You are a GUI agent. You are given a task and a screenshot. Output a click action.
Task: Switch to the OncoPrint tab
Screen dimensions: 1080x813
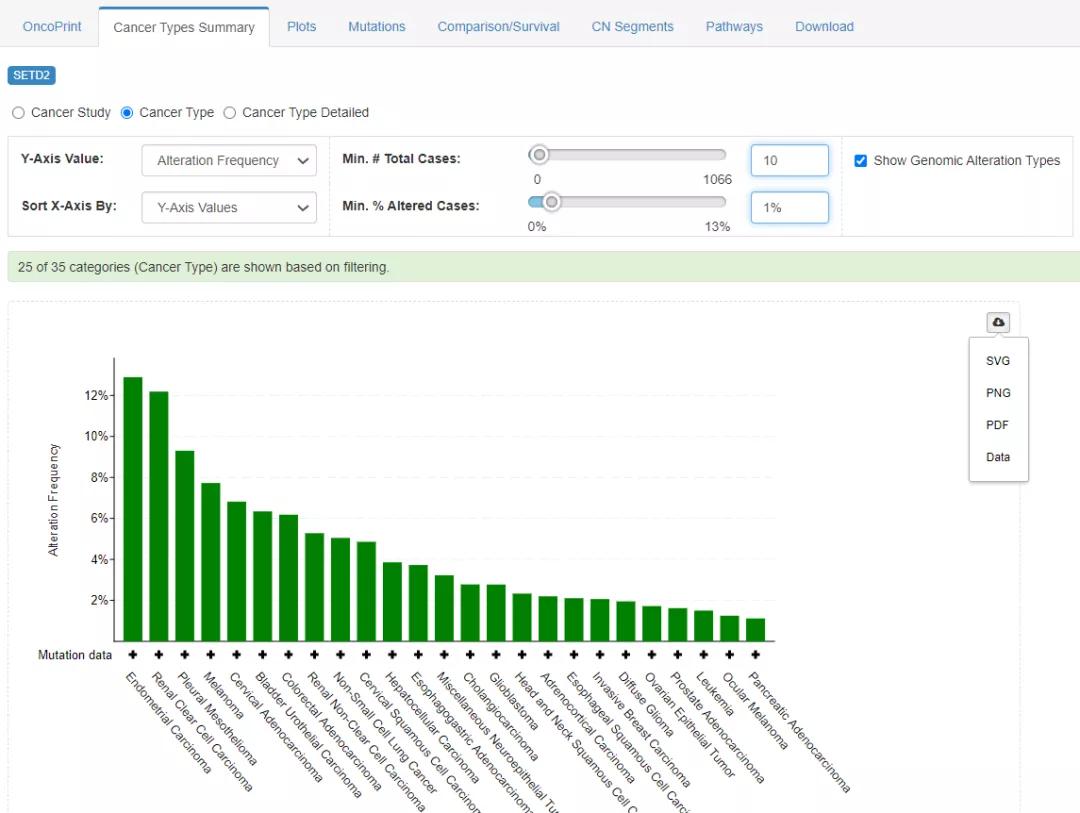tap(52, 27)
